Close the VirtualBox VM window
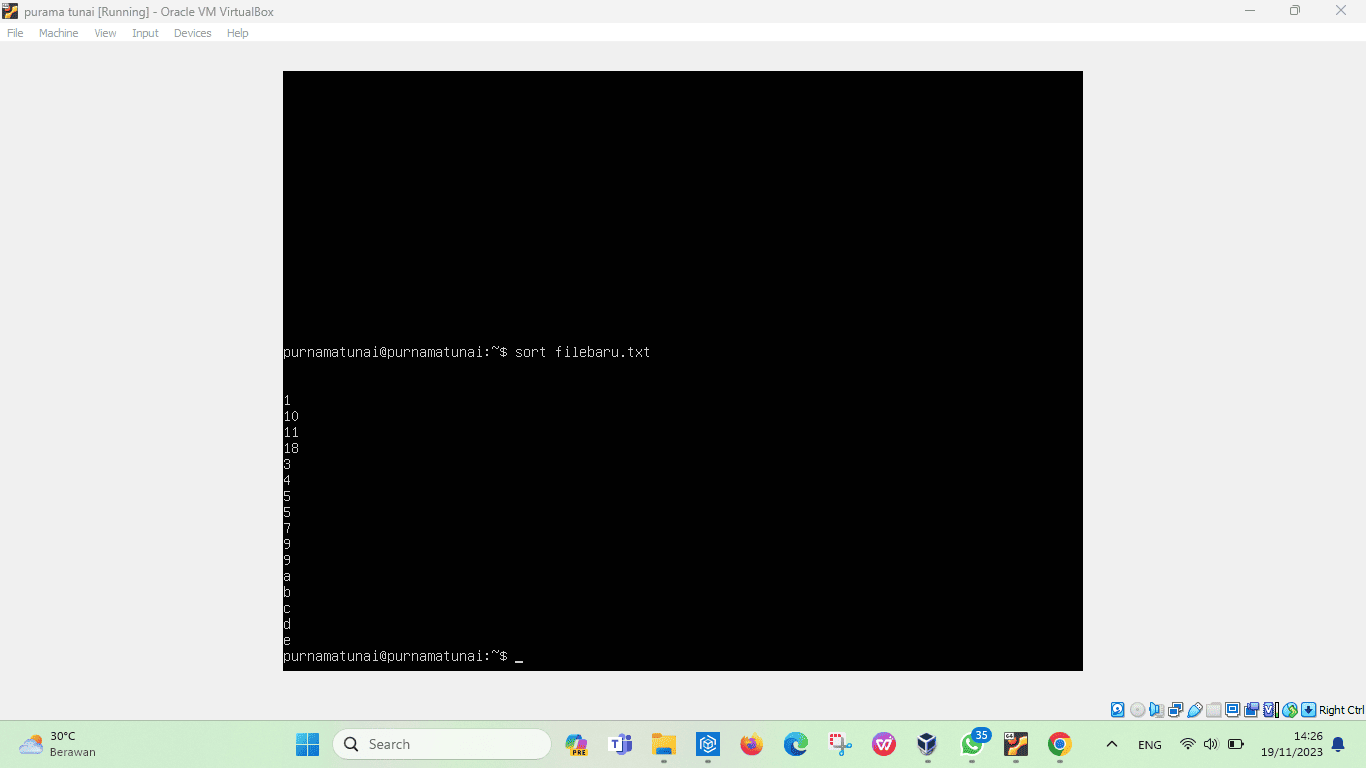The height and width of the screenshot is (768, 1366). [x=1341, y=11]
